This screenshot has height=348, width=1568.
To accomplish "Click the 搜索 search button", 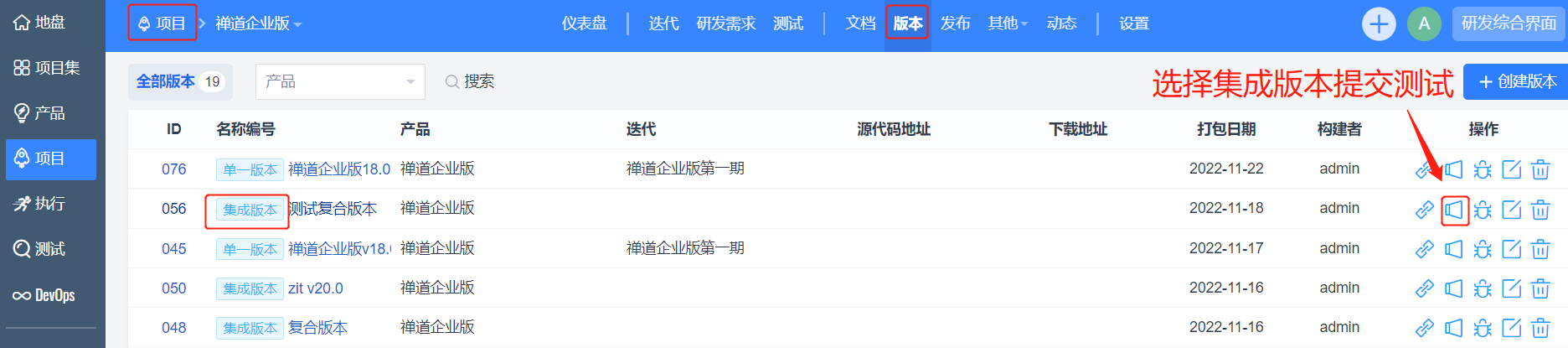I will [x=470, y=81].
